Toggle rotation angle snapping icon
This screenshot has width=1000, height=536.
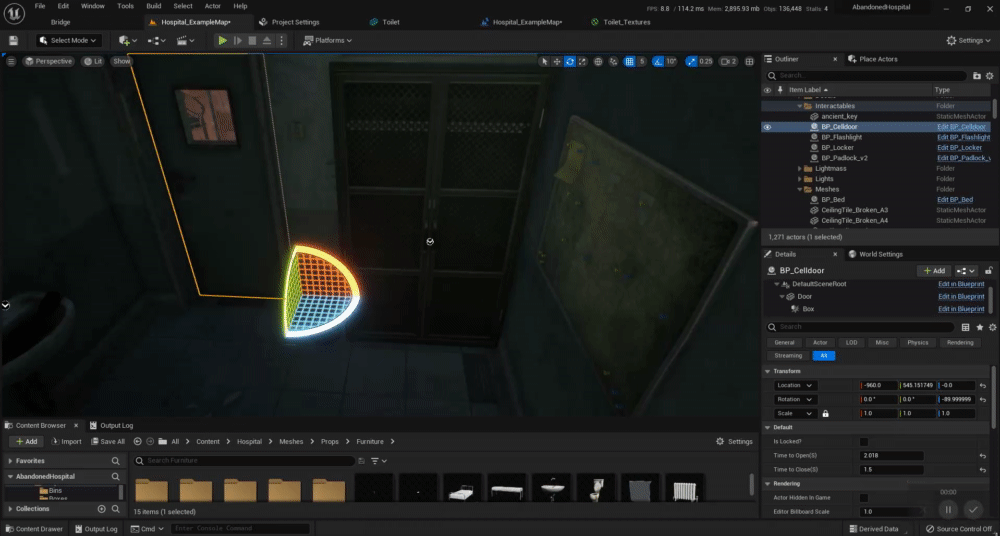(657, 61)
